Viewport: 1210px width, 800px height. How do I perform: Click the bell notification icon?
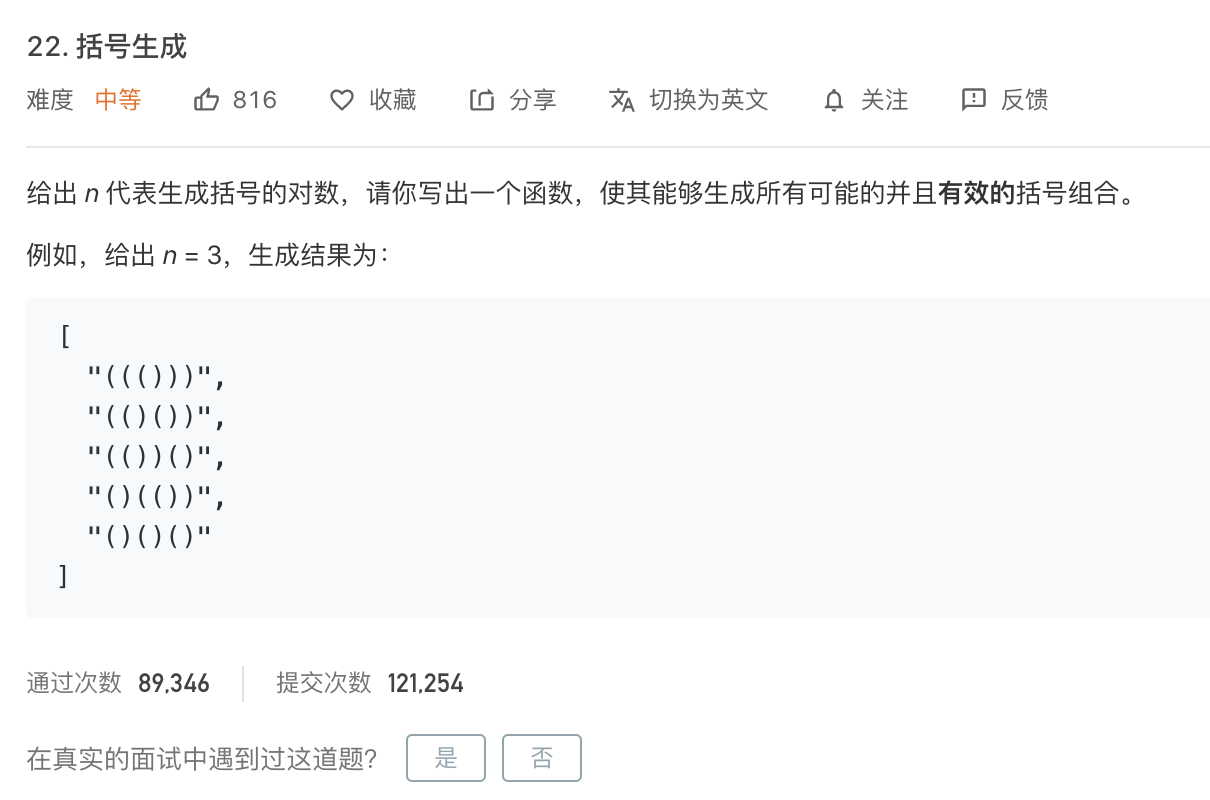[834, 100]
